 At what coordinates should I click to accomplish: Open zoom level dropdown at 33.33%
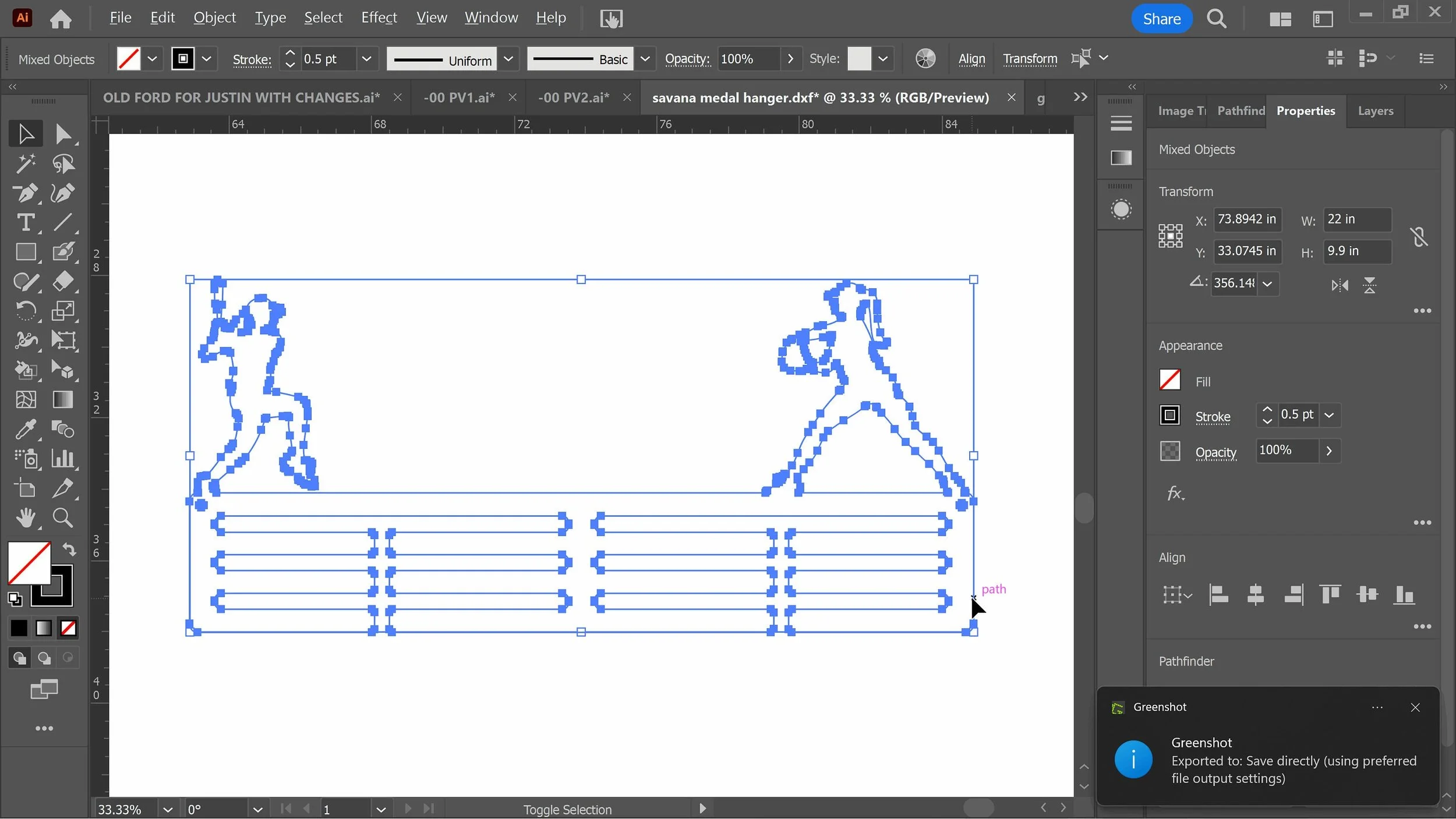point(168,810)
